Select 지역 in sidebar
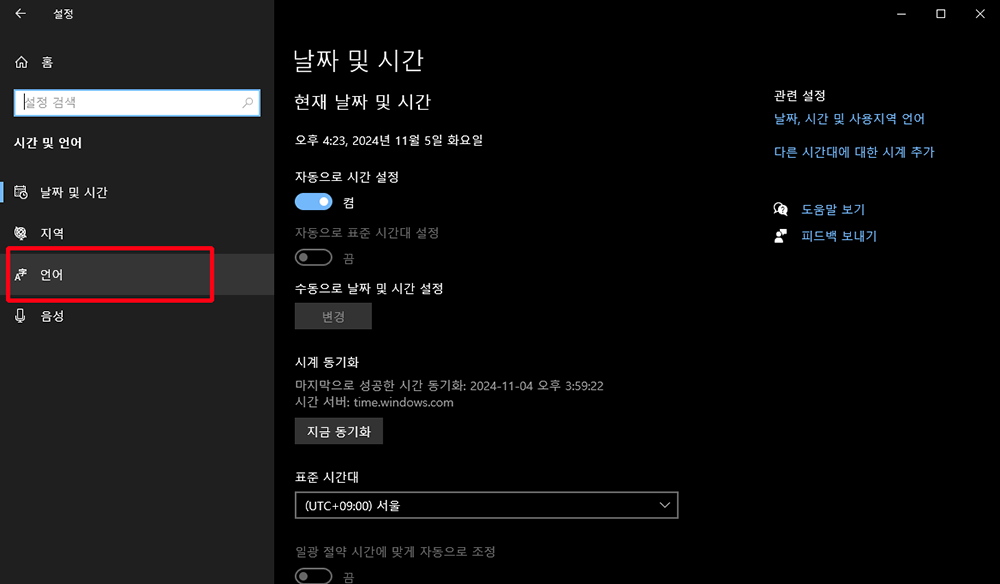1000x584 pixels. point(137,233)
